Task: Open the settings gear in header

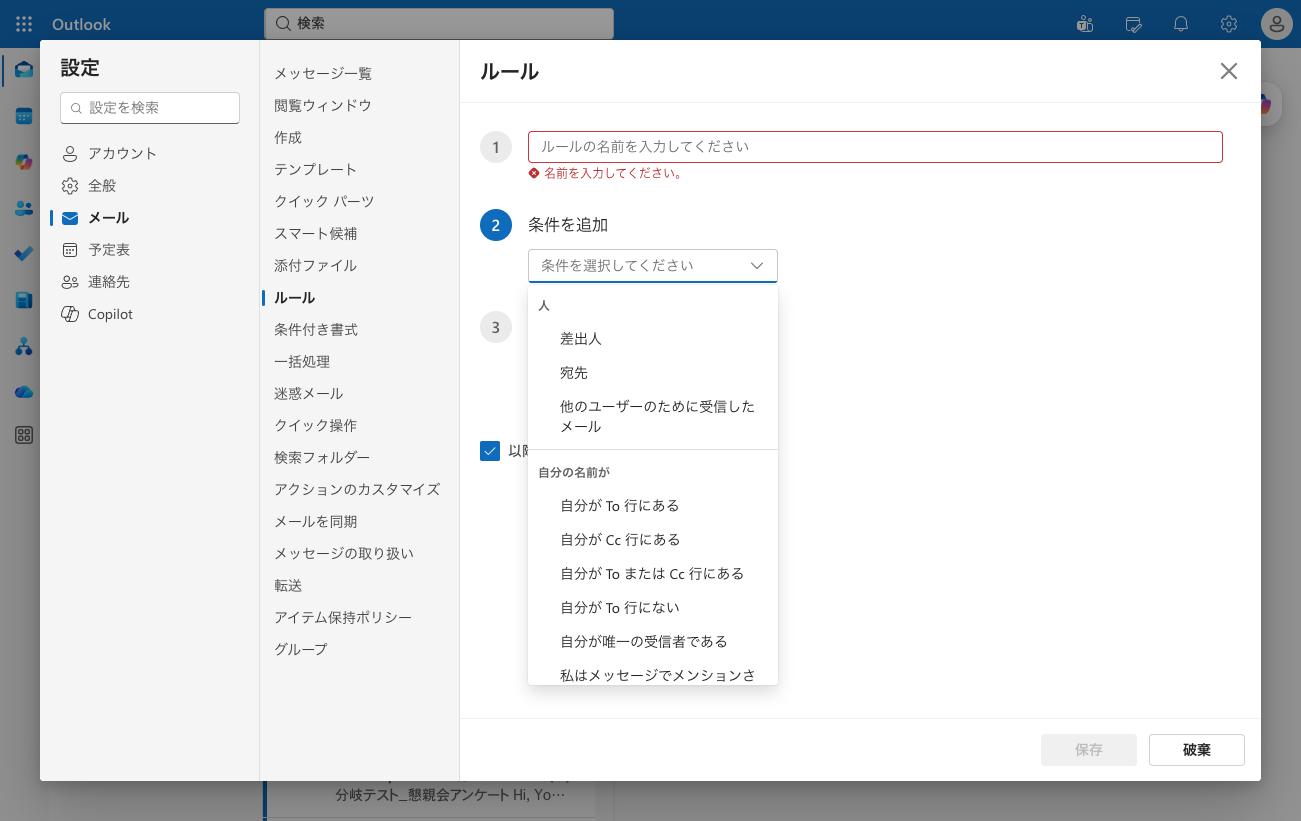Action: click(x=1229, y=24)
